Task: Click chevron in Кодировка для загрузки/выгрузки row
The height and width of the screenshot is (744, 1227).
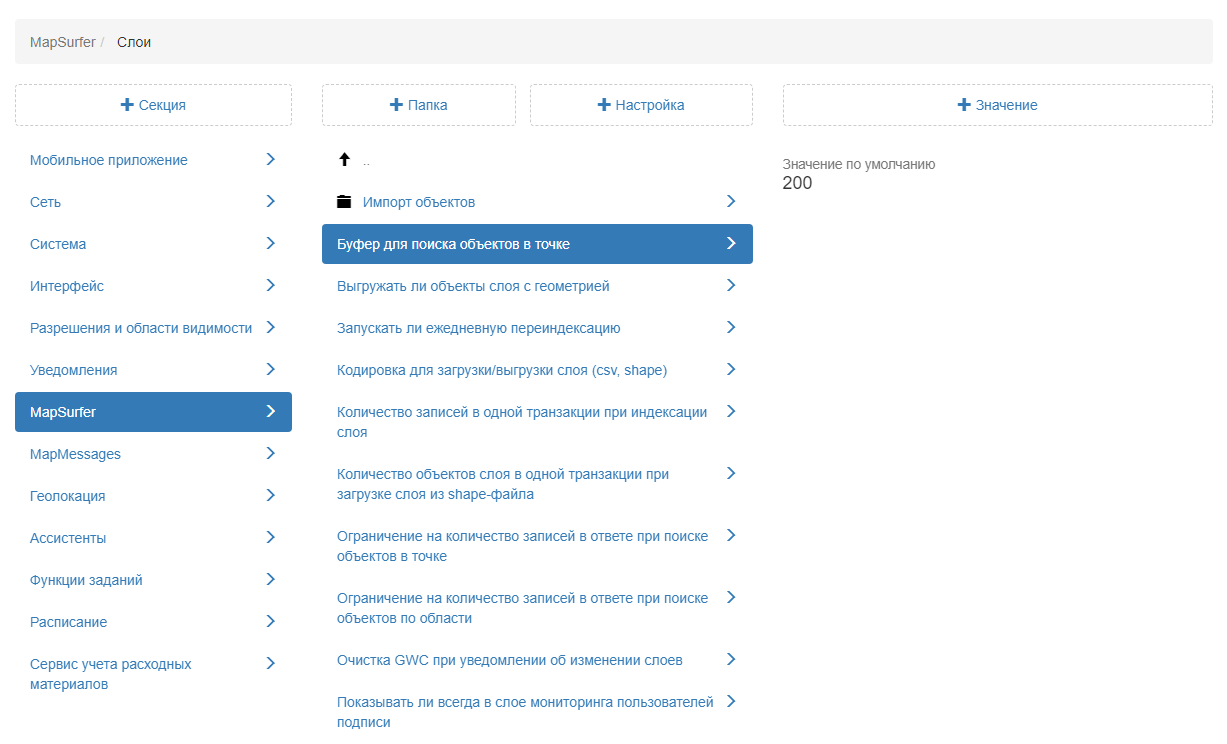Action: [x=731, y=369]
